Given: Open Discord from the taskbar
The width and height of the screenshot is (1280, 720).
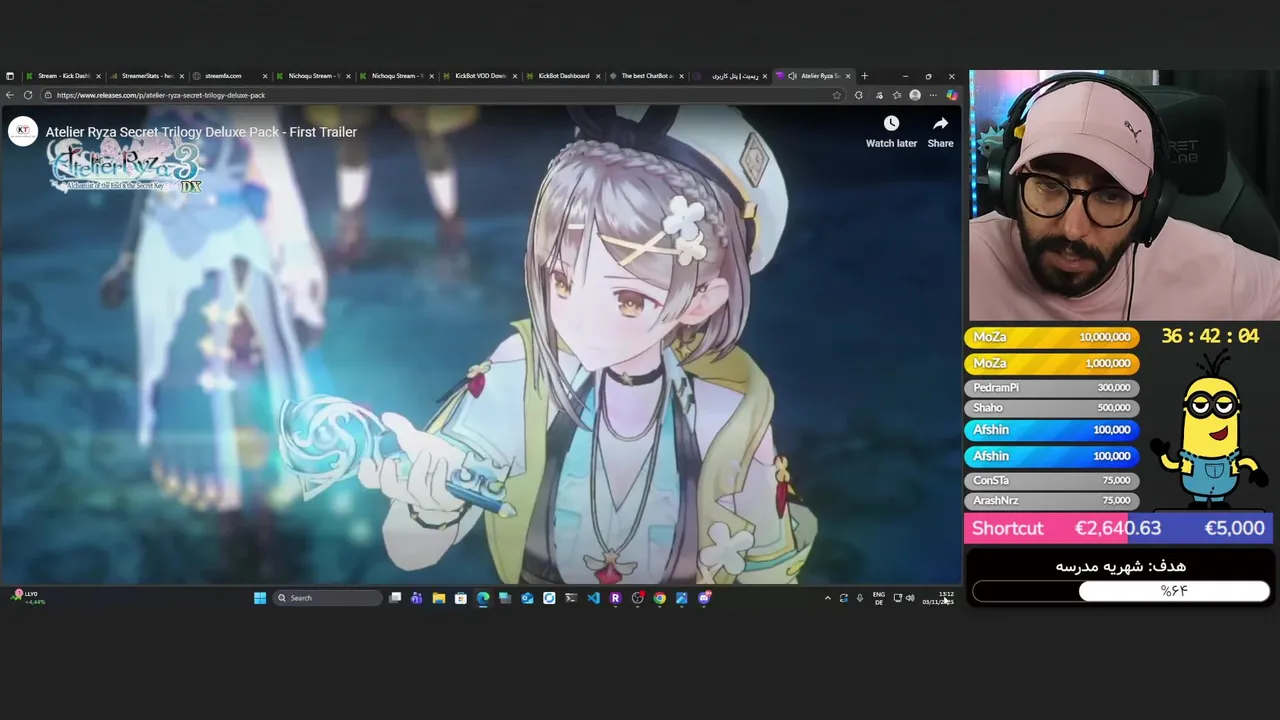Looking at the screenshot, I should point(704,598).
